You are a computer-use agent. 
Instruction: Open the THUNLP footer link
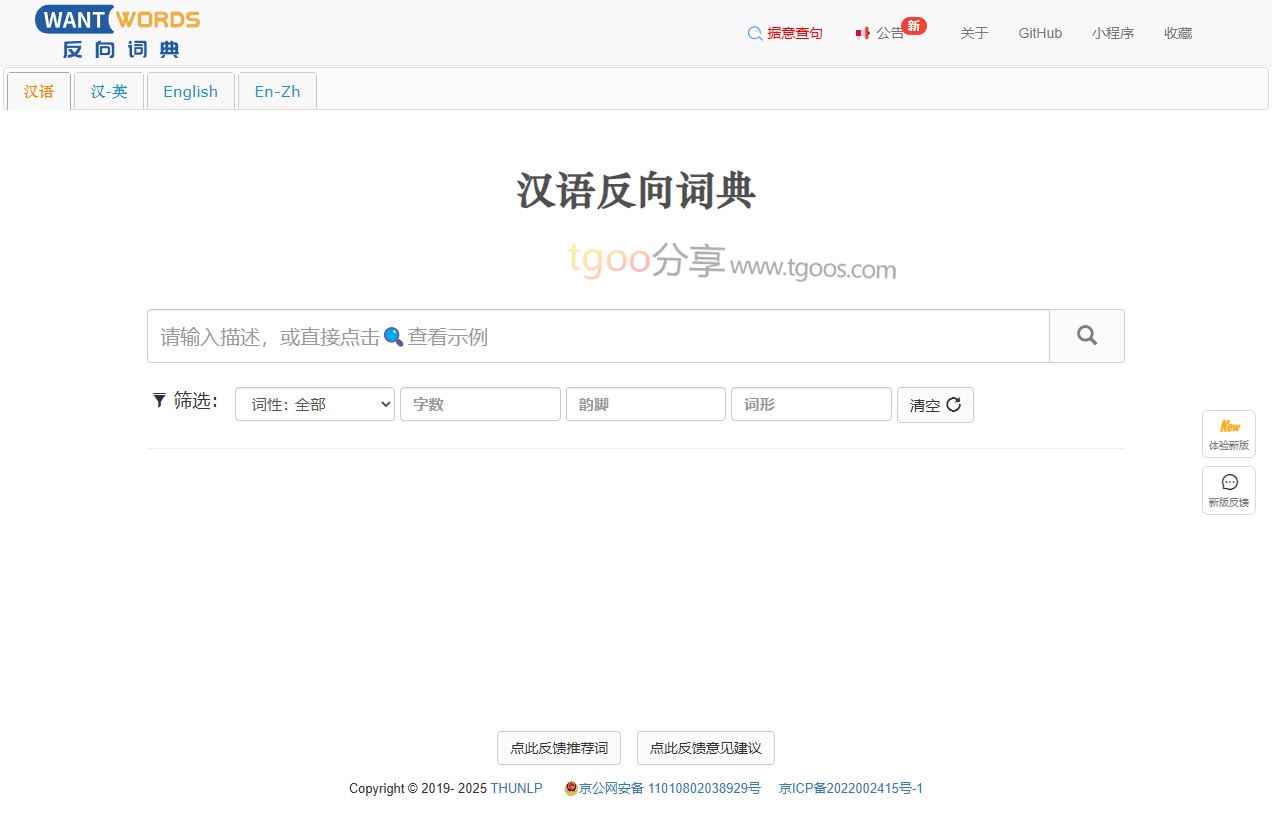click(x=516, y=788)
